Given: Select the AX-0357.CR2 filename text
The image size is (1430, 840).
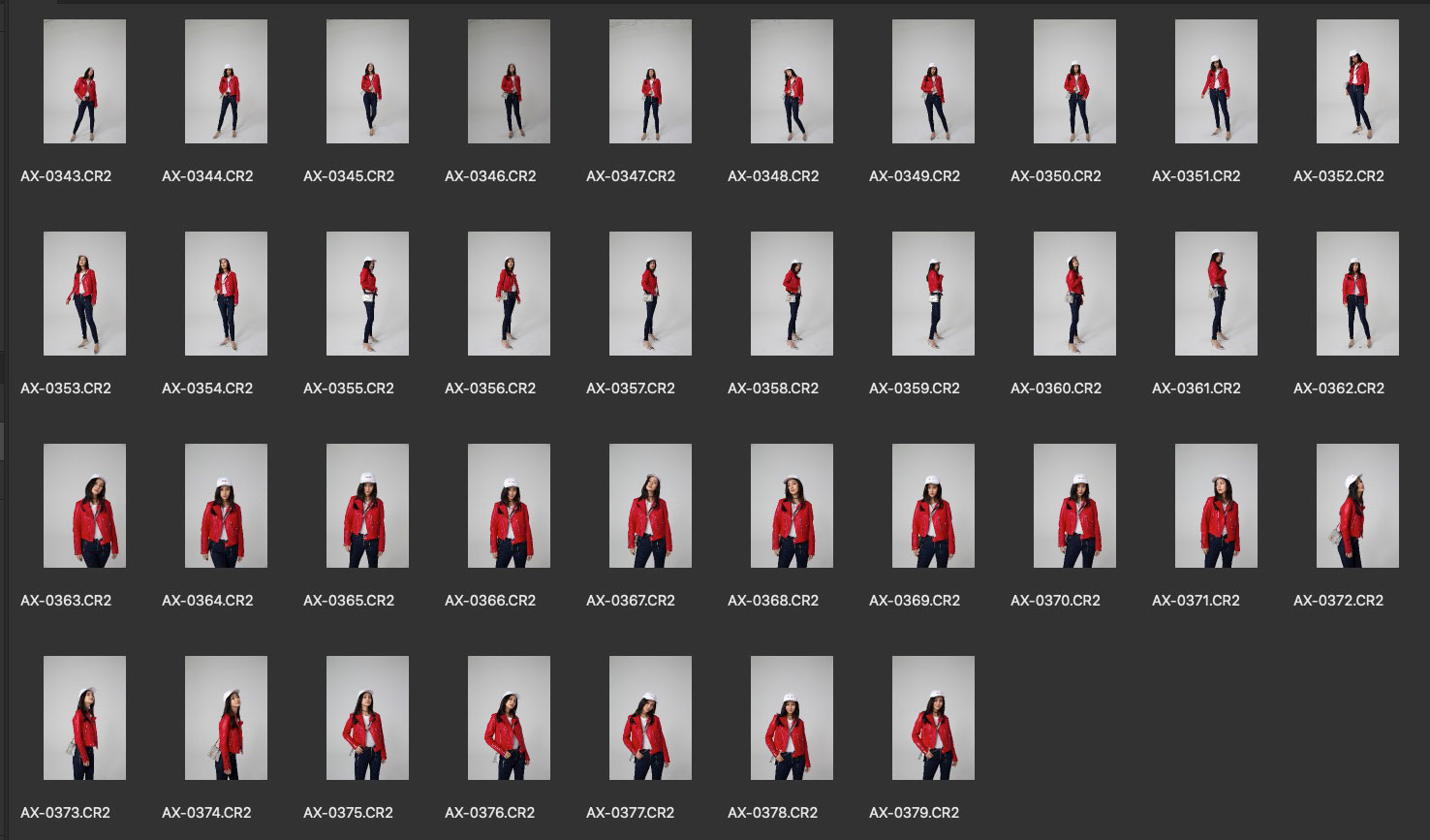Looking at the screenshot, I should [631, 389].
